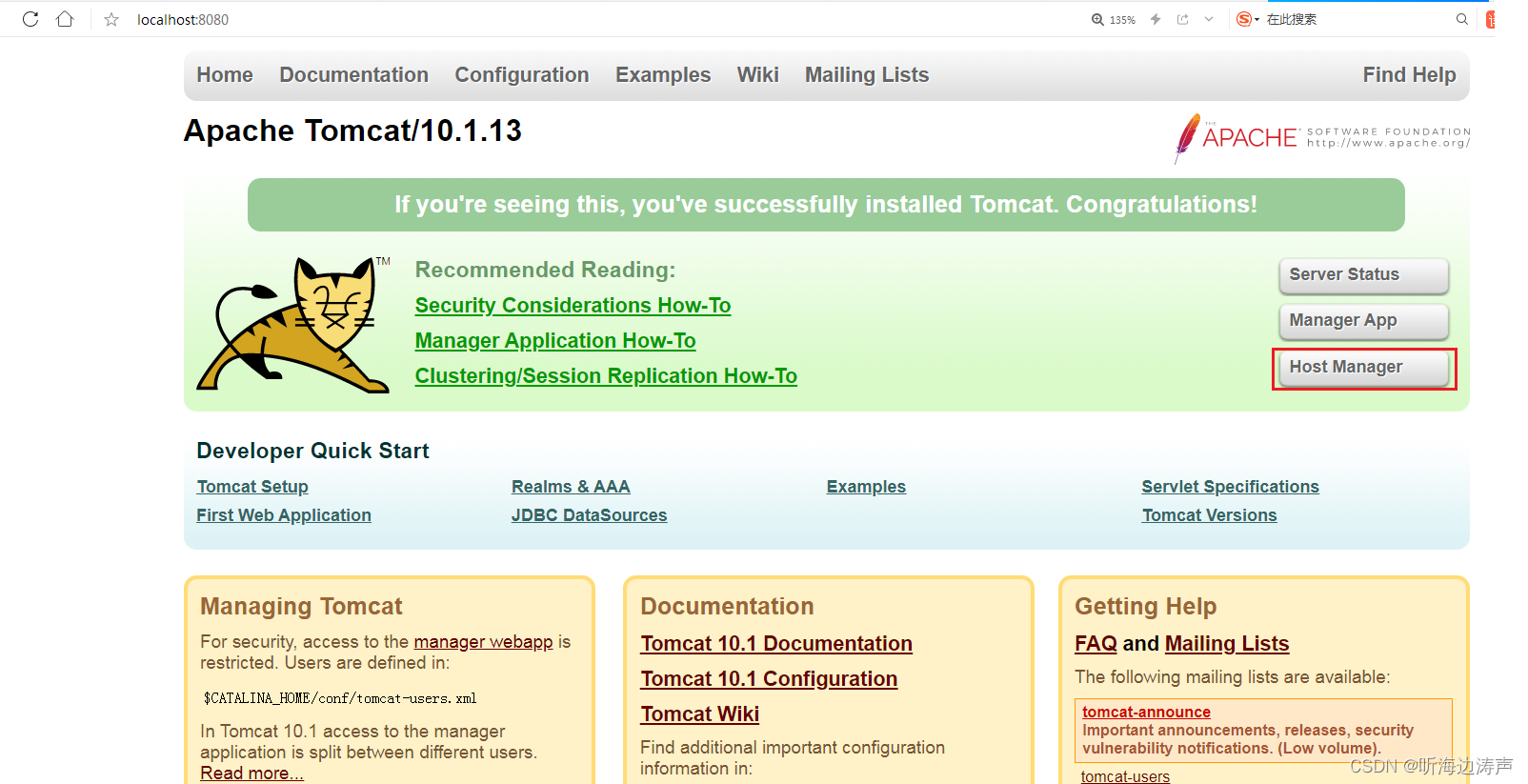The image size is (1528, 784).
Task: Open the Sogou search engine selector
Action: (1247, 19)
